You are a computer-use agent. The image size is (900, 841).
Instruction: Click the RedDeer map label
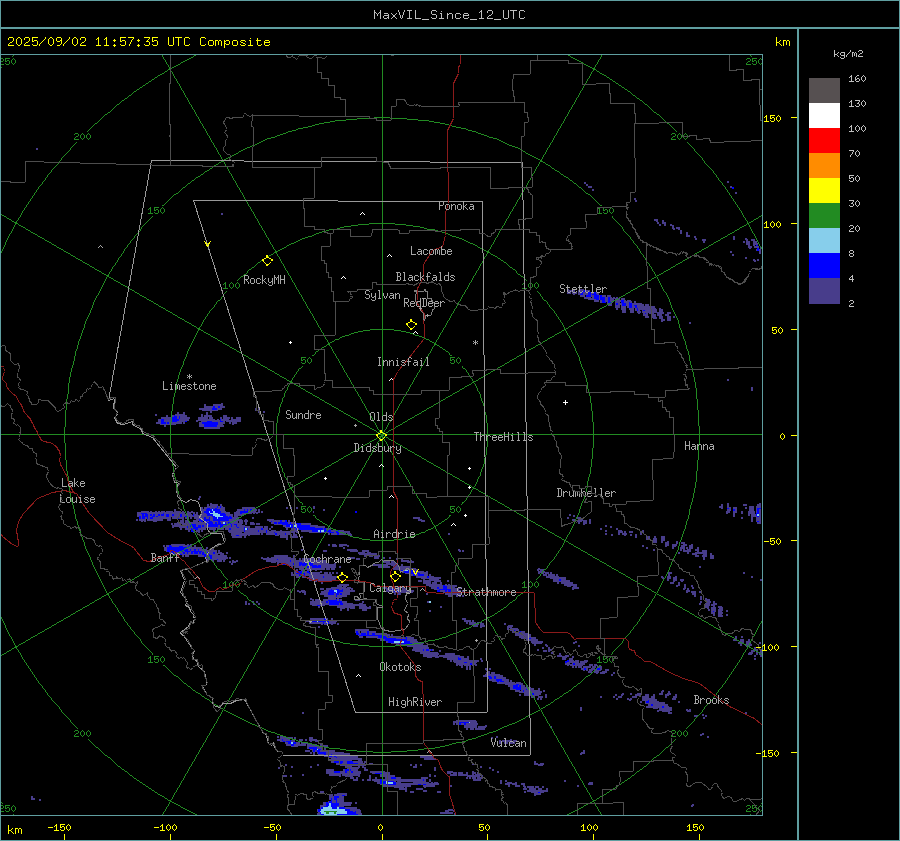[424, 303]
